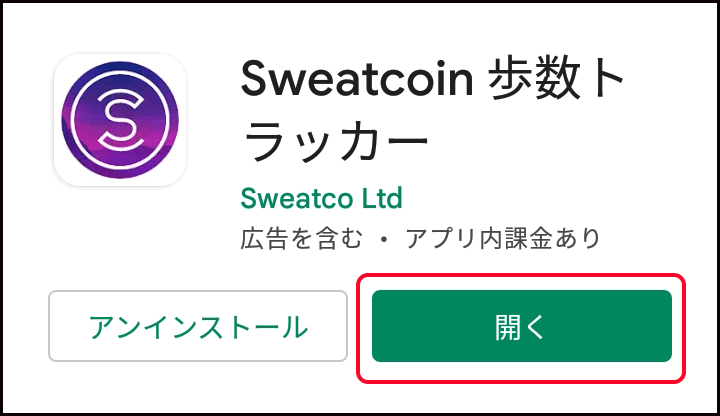Image resolution: width=720 pixels, height=416 pixels.
Task: Click the contains-ads notice text
Action: coord(303,239)
